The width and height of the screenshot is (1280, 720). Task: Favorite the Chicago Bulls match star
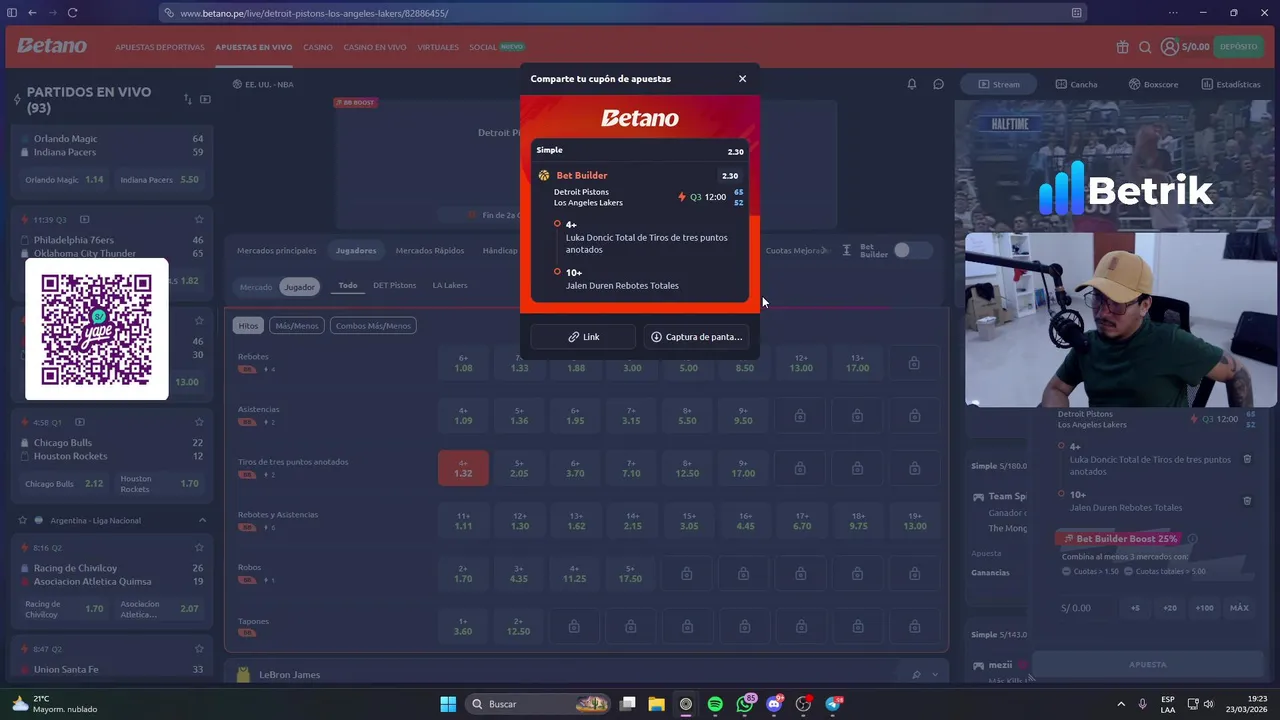(x=199, y=422)
